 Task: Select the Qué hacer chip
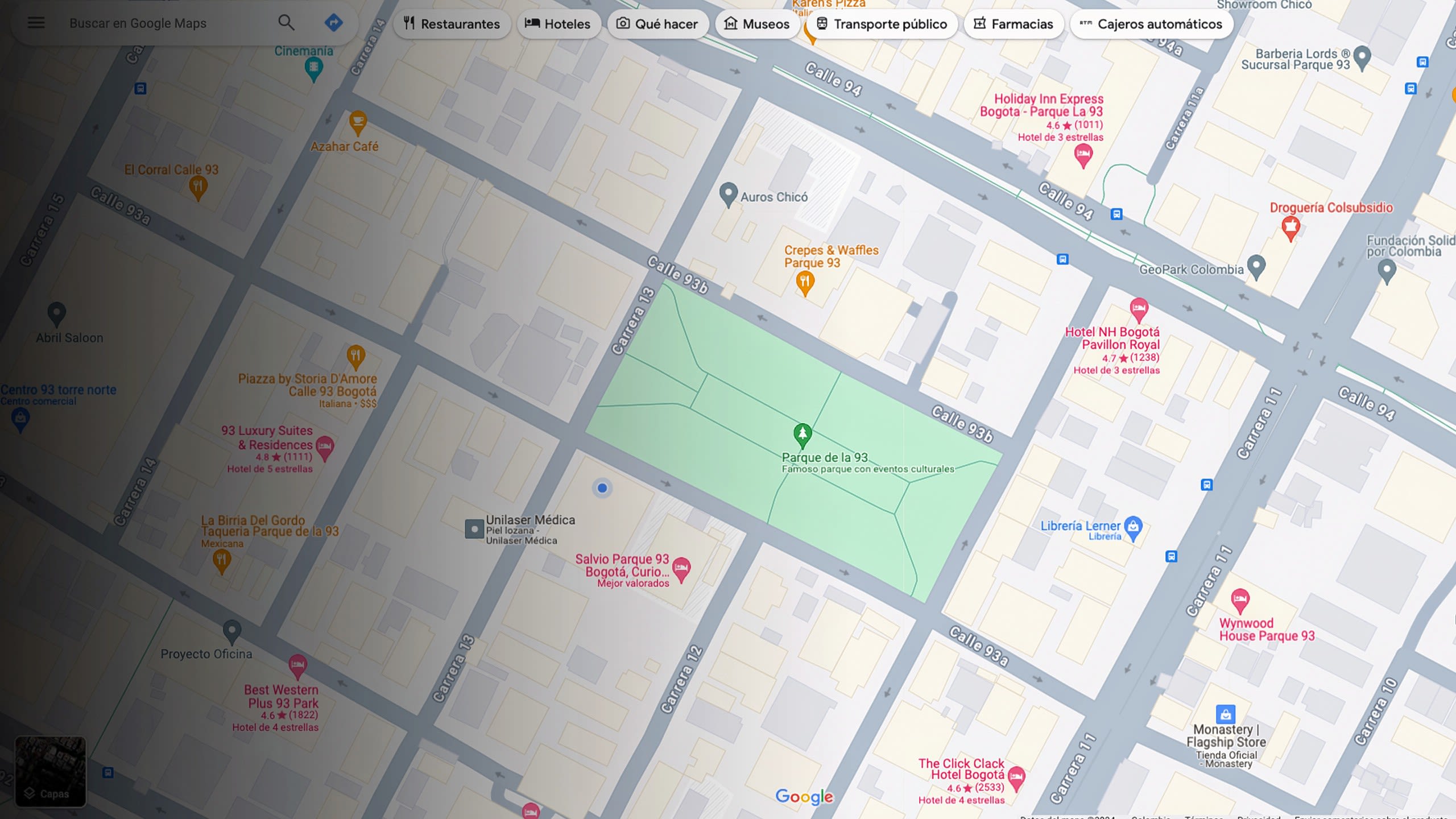(x=657, y=24)
